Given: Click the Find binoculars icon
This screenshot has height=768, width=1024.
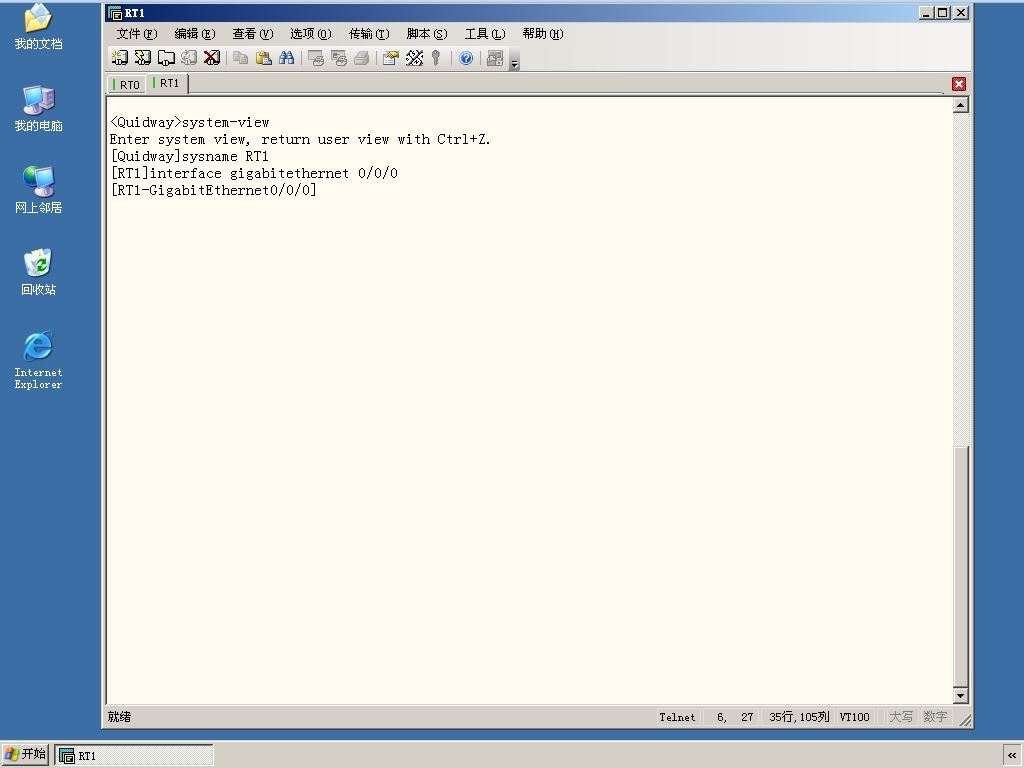Looking at the screenshot, I should click(x=286, y=58).
